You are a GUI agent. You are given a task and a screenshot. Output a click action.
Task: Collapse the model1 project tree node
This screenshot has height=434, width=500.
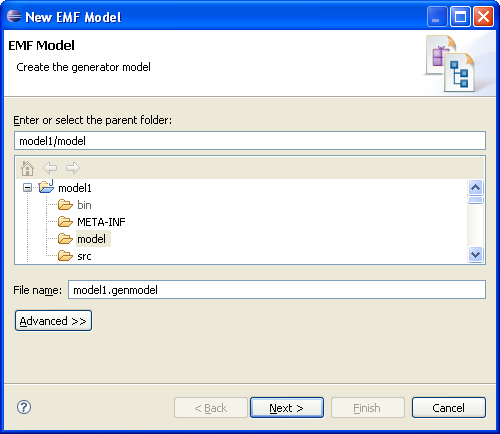pos(27,188)
